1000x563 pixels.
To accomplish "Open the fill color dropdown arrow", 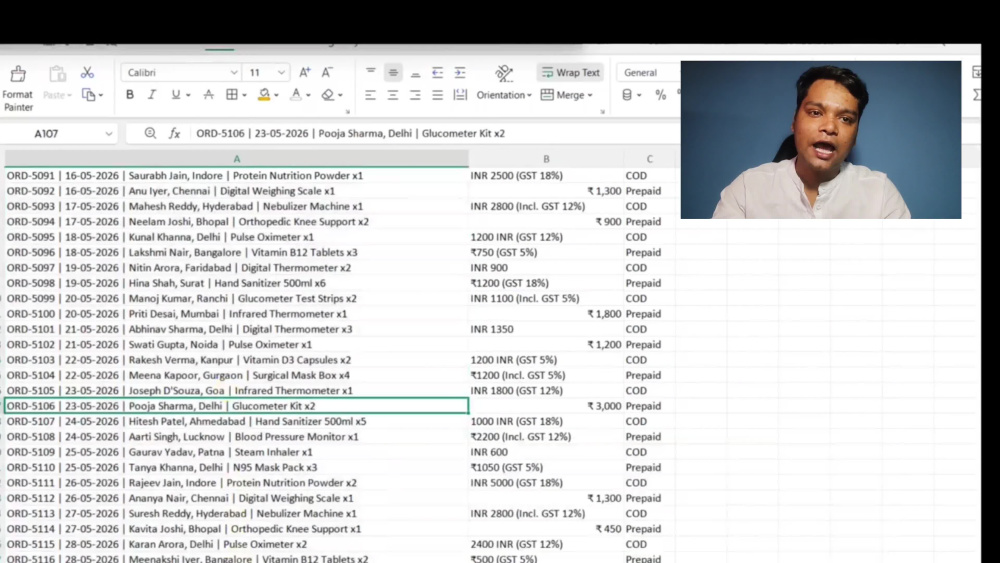I will (x=276, y=96).
